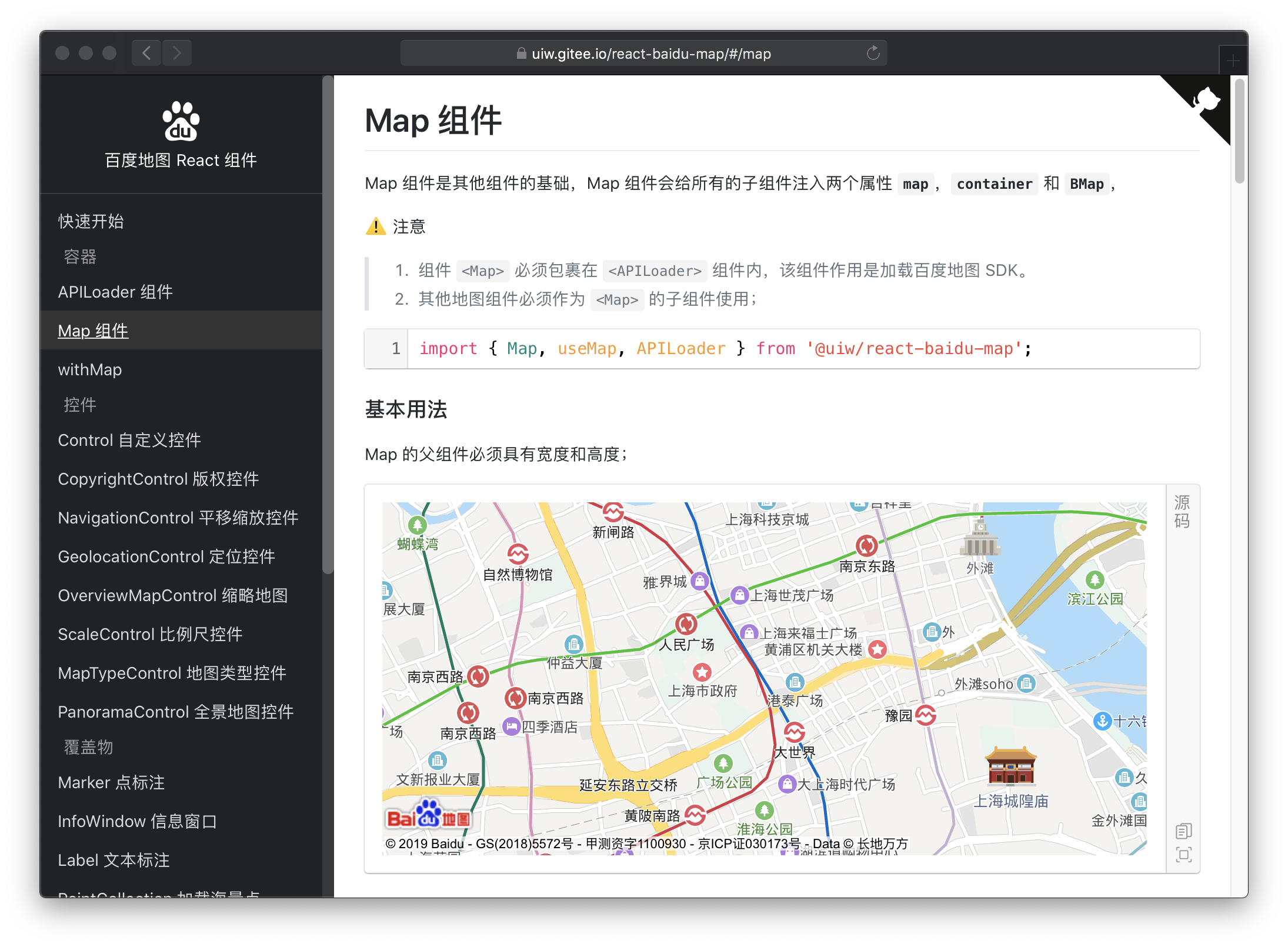The height and width of the screenshot is (947, 1288).
Task: Click the 人民广场 metro station marker
Action: [686, 623]
